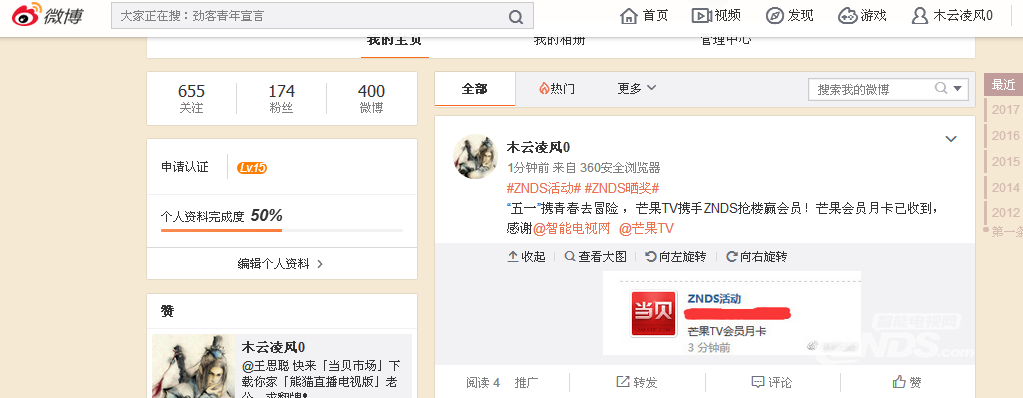Click the avatar in the 赞 panel
The width and height of the screenshot is (1023, 398).
click(x=194, y=366)
